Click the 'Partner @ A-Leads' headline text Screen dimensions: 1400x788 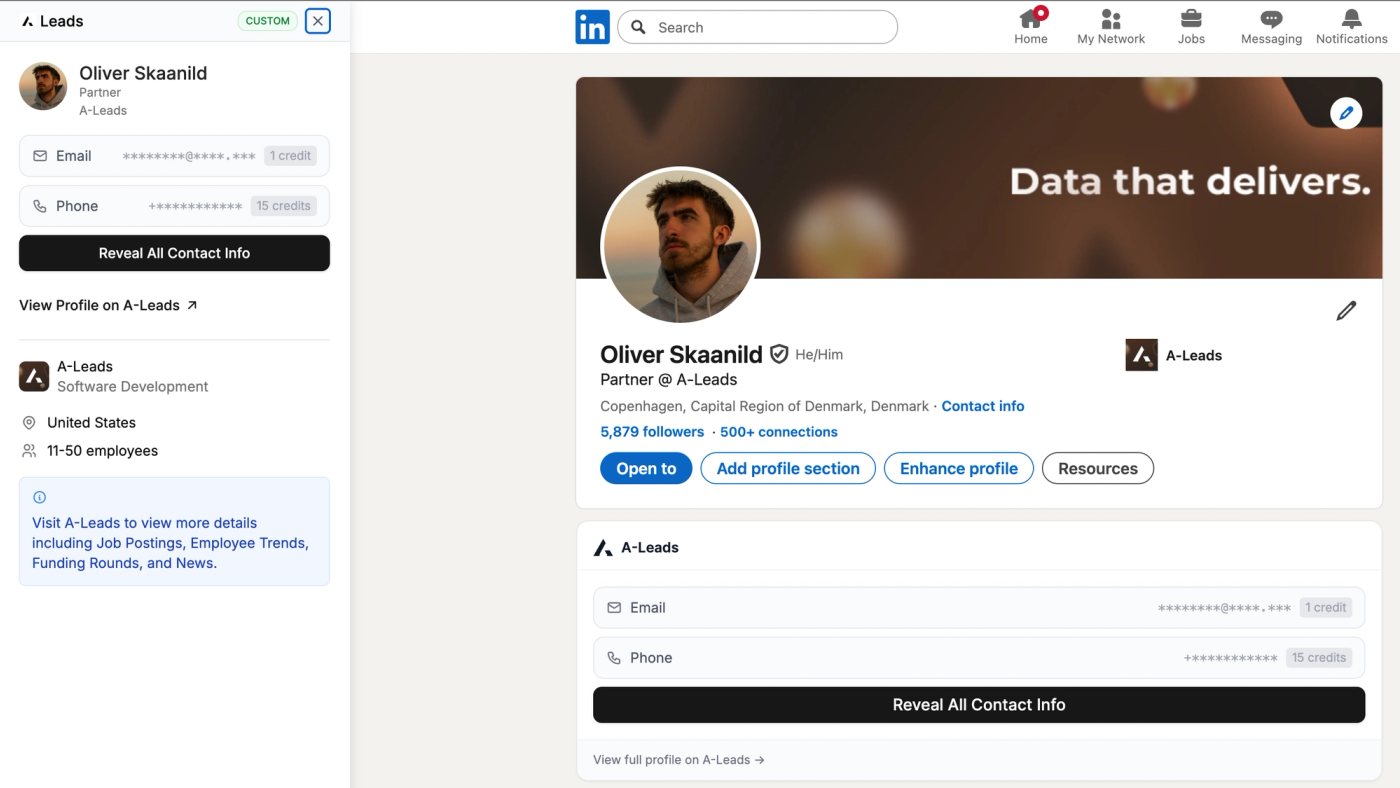(x=669, y=380)
